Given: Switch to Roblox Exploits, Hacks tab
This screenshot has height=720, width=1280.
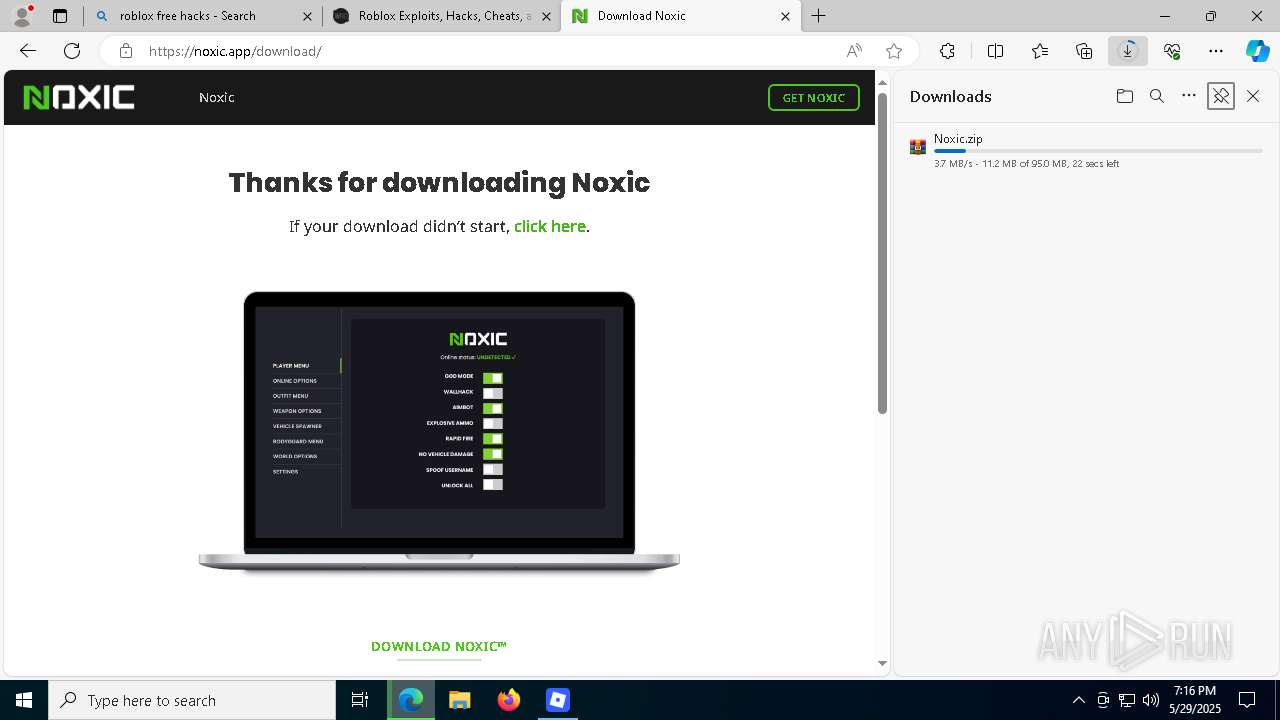Looking at the screenshot, I should [444, 16].
